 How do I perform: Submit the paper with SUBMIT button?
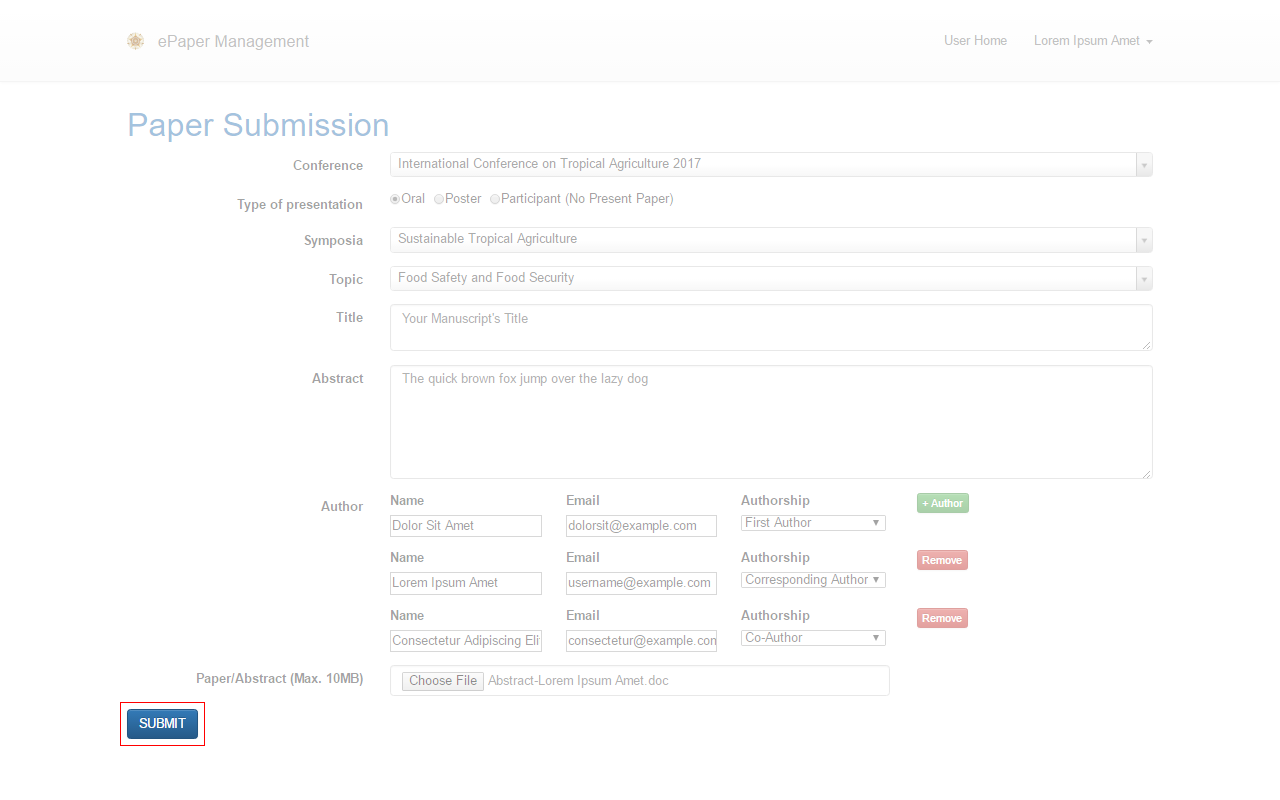click(x=162, y=724)
